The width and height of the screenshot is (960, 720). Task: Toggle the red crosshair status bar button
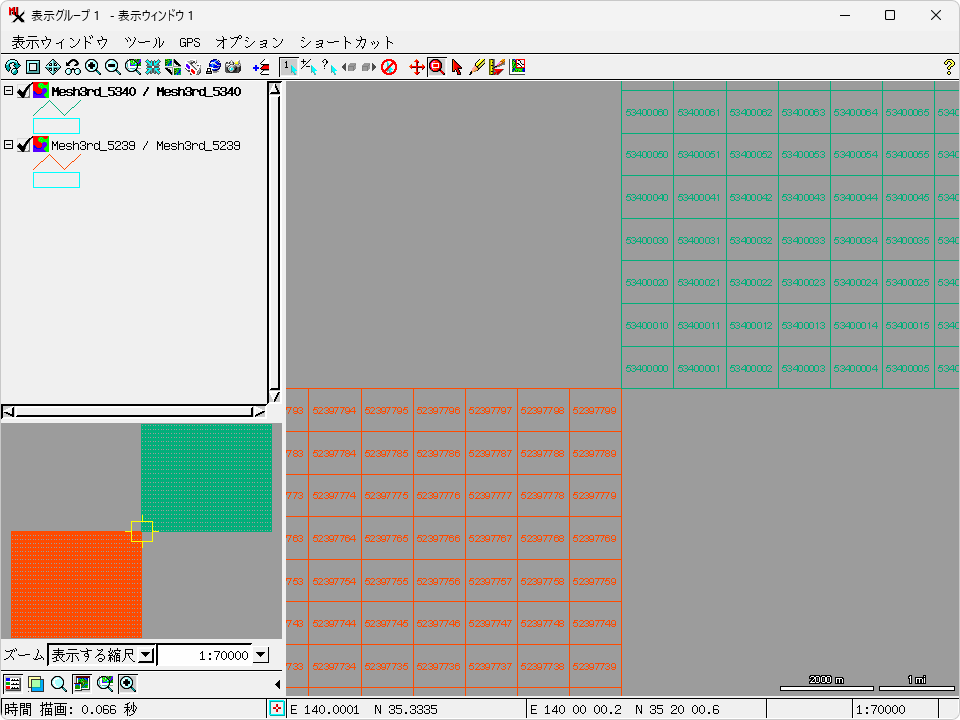[277, 709]
